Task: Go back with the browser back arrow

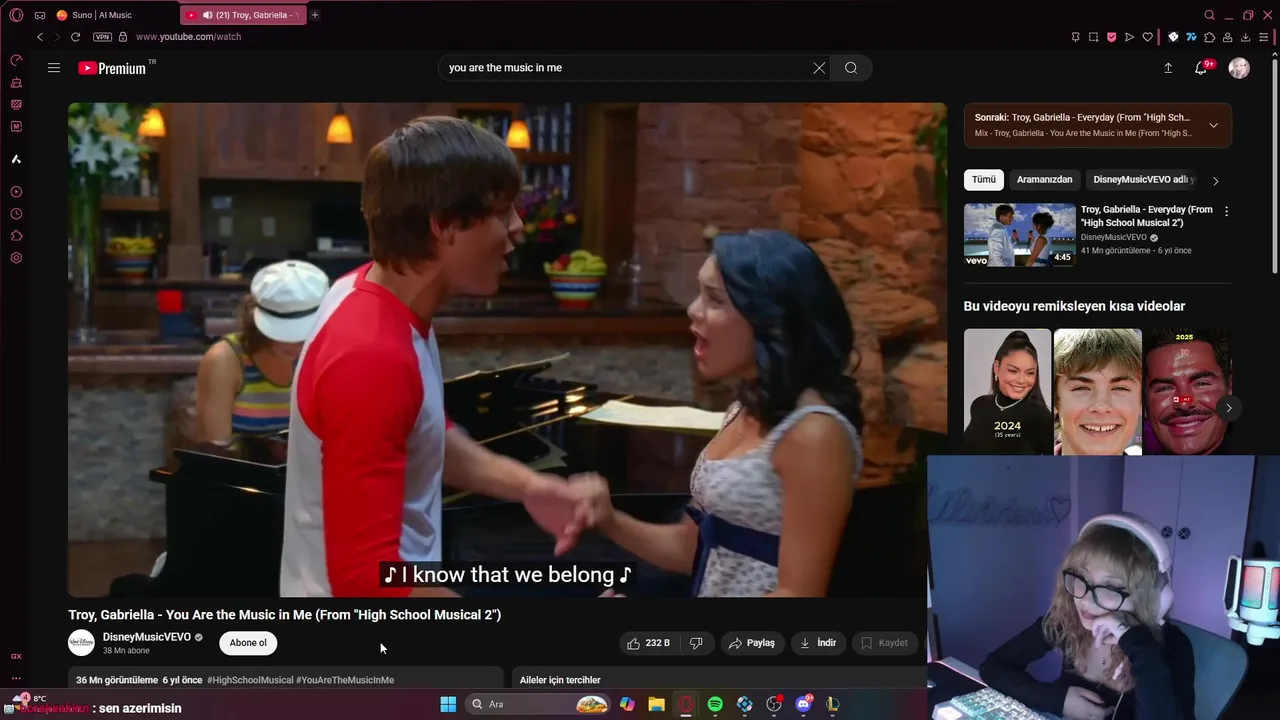Action: [40, 37]
